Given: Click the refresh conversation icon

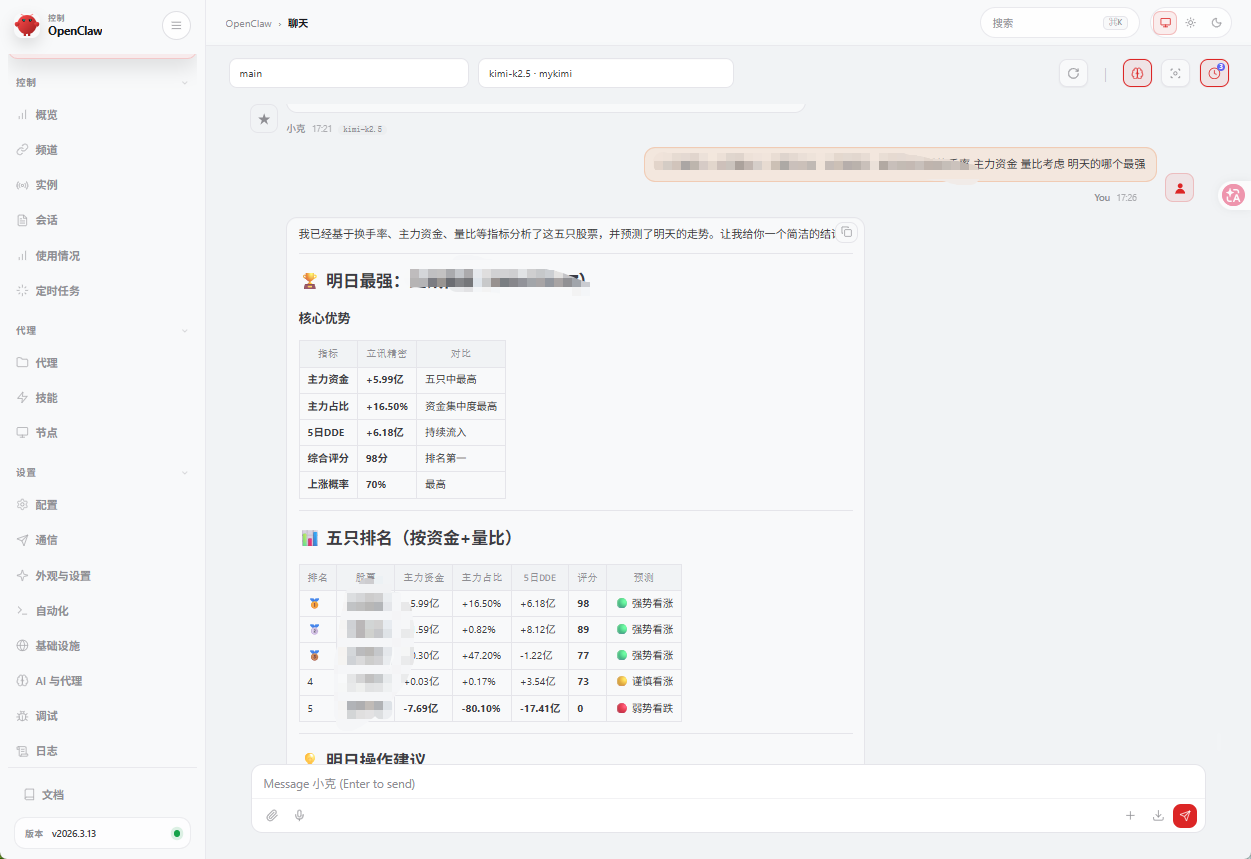Looking at the screenshot, I should pos(1073,72).
